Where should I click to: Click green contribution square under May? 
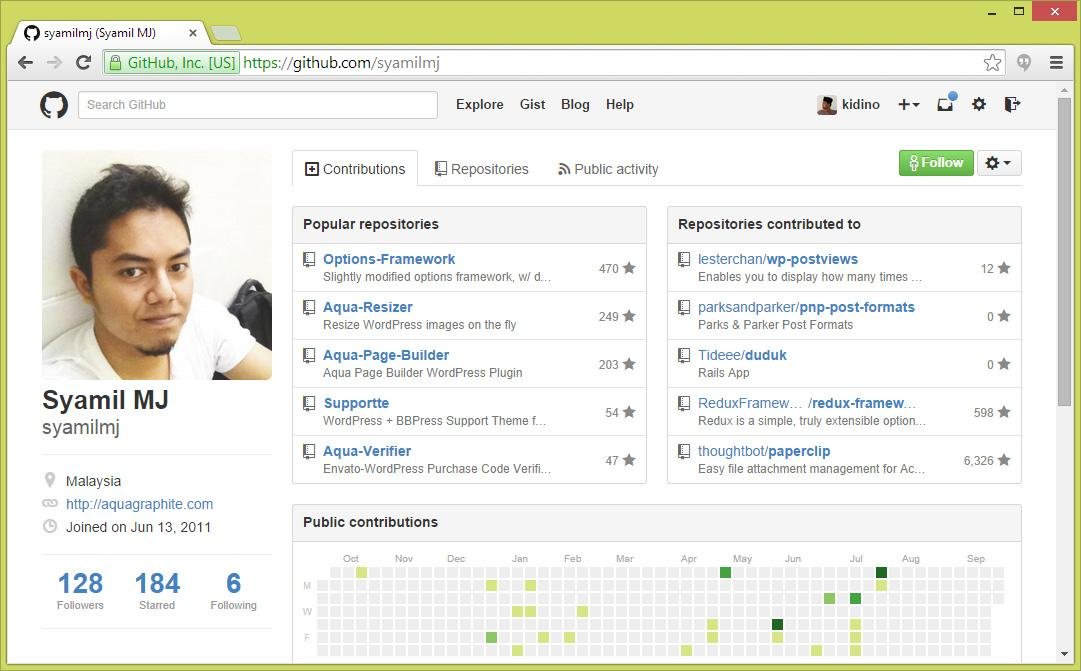[725, 572]
